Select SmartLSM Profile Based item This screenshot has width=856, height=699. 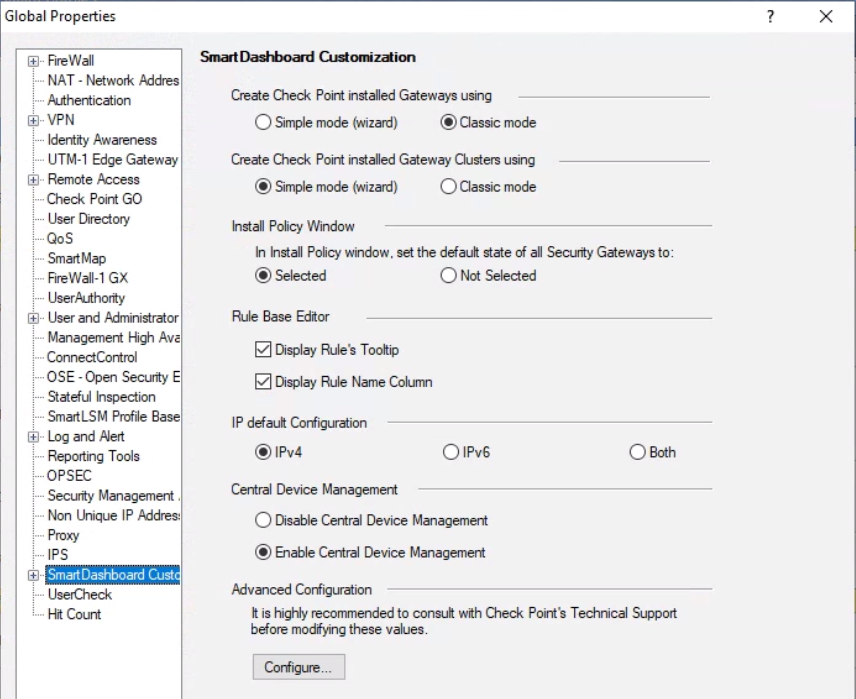pyautogui.click(x=114, y=416)
